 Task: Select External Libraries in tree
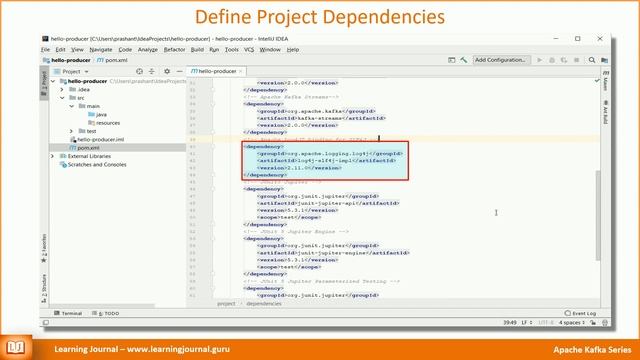pyautogui.click(x=85, y=156)
